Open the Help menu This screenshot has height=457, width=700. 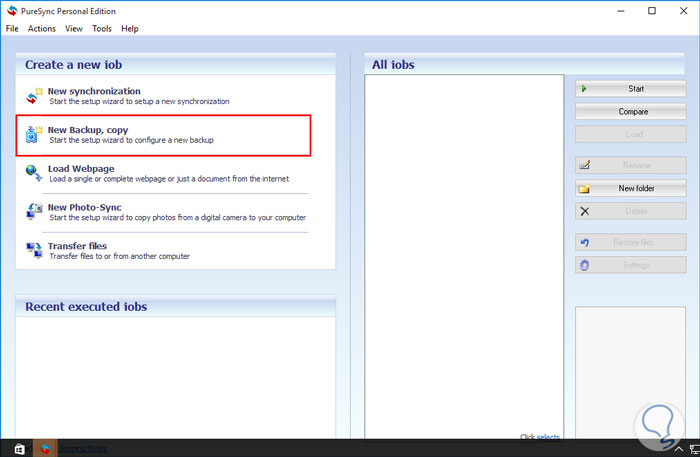coord(129,29)
